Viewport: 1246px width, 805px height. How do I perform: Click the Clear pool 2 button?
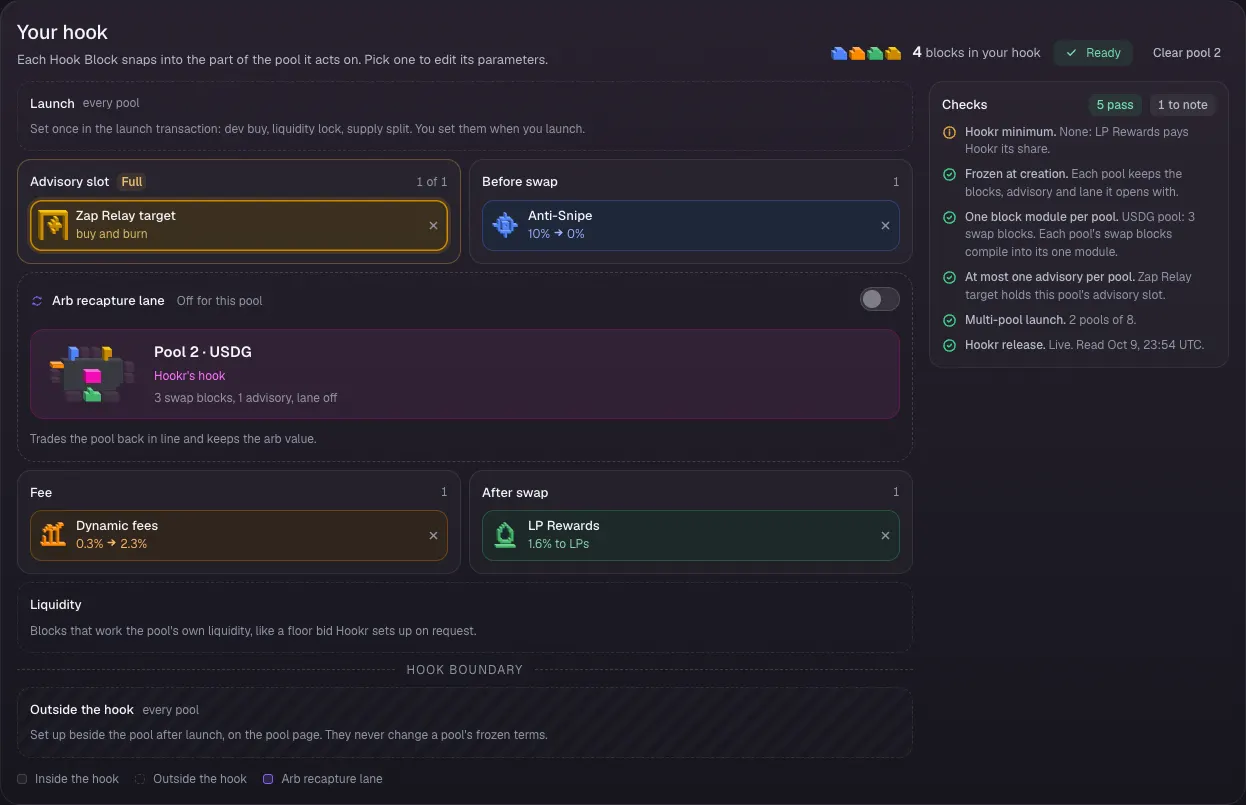[x=1187, y=53]
